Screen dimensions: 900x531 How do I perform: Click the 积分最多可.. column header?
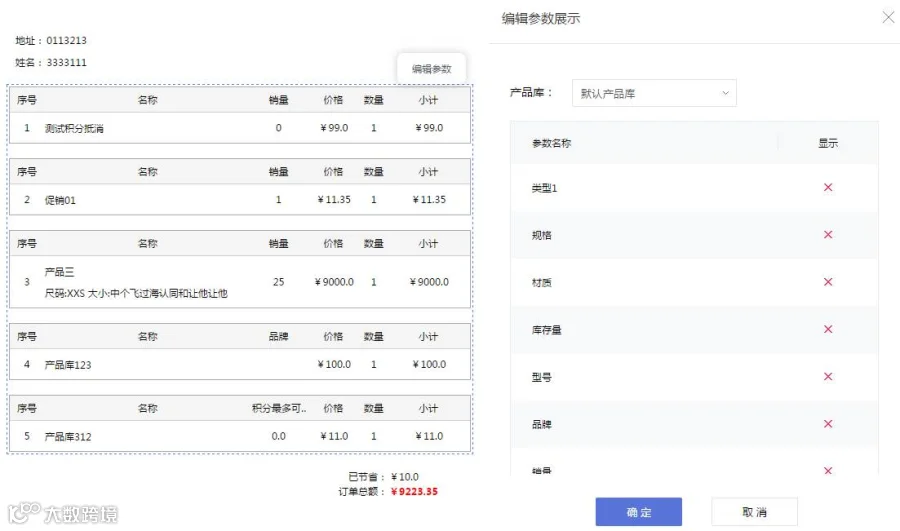(278, 408)
